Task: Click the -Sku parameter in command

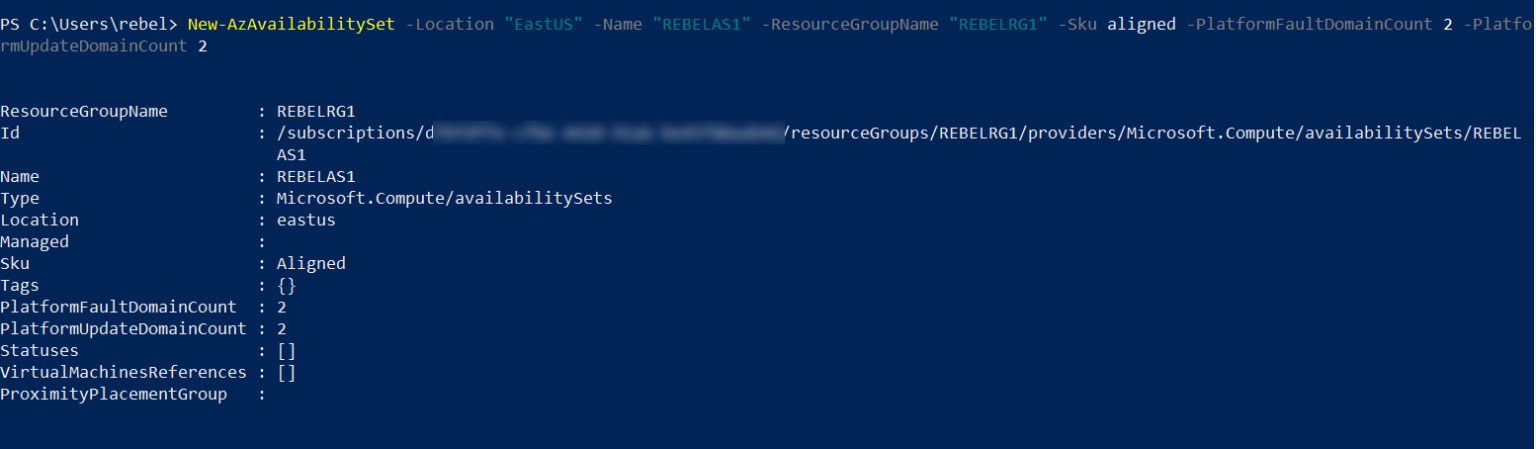Action: 1080,24
